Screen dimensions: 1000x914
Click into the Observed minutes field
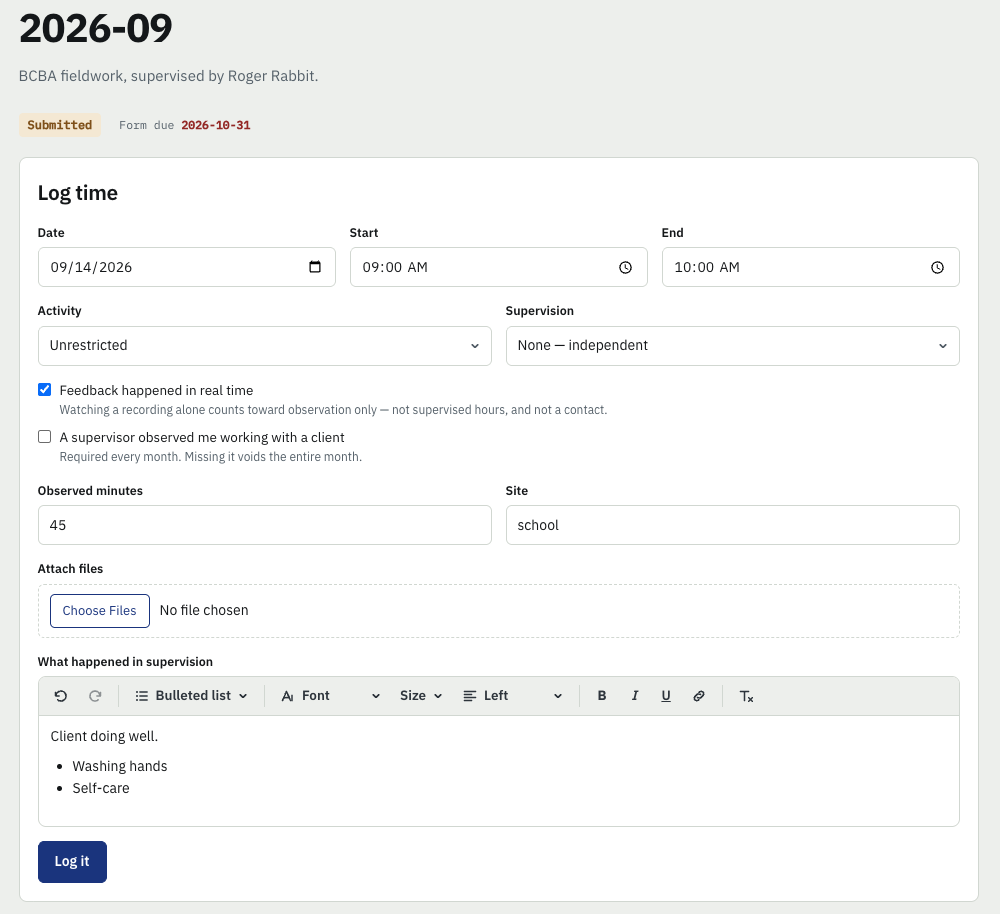(x=265, y=526)
